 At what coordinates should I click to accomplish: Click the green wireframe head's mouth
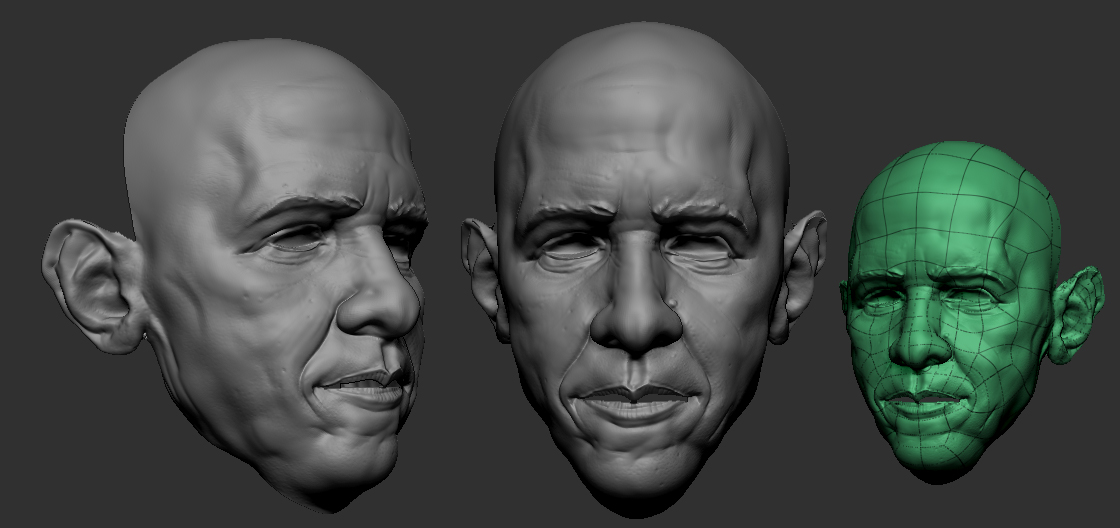click(x=926, y=400)
